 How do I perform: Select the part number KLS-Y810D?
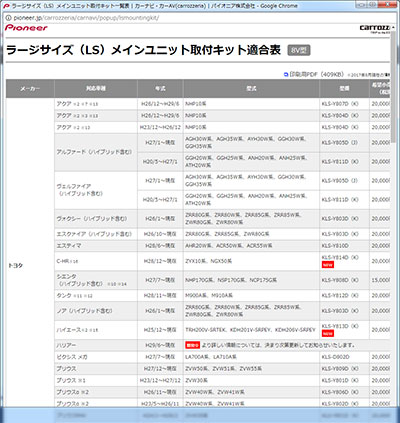(x=335, y=246)
